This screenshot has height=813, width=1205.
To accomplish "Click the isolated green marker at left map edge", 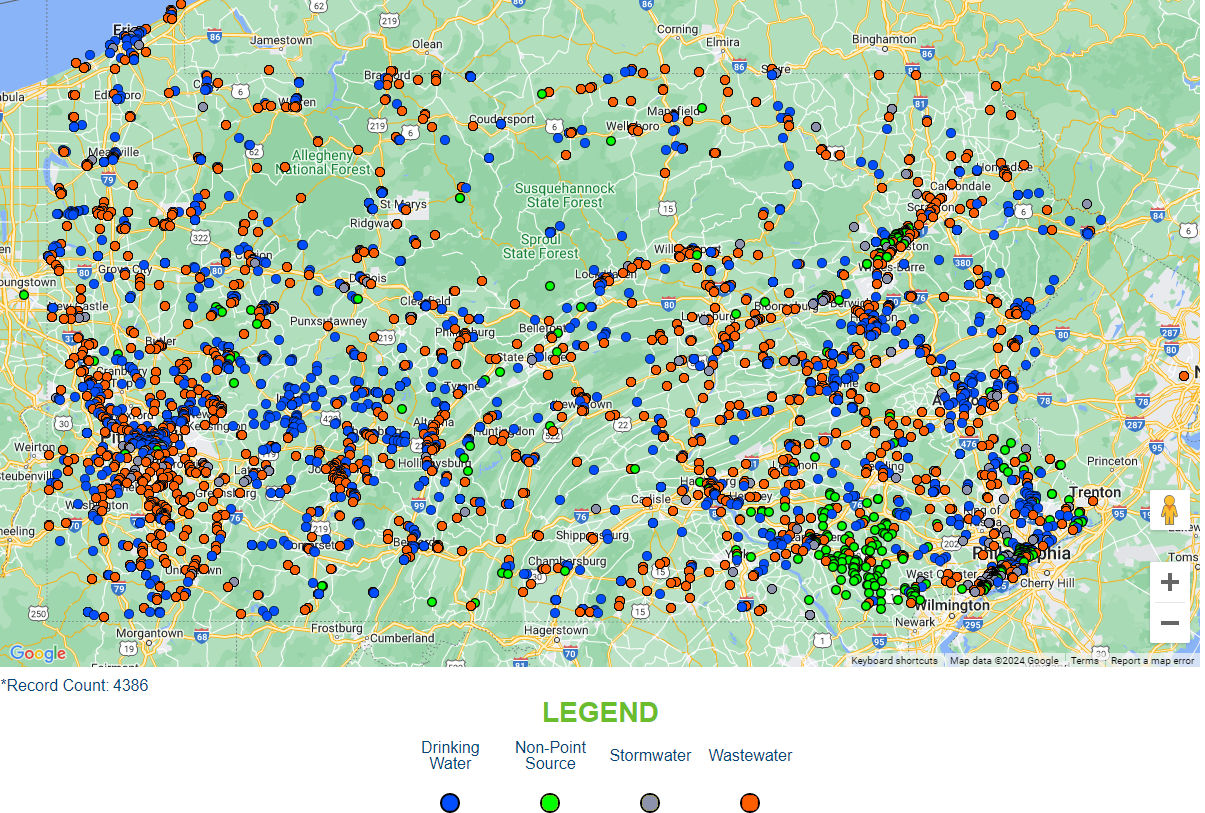I will point(24,294).
